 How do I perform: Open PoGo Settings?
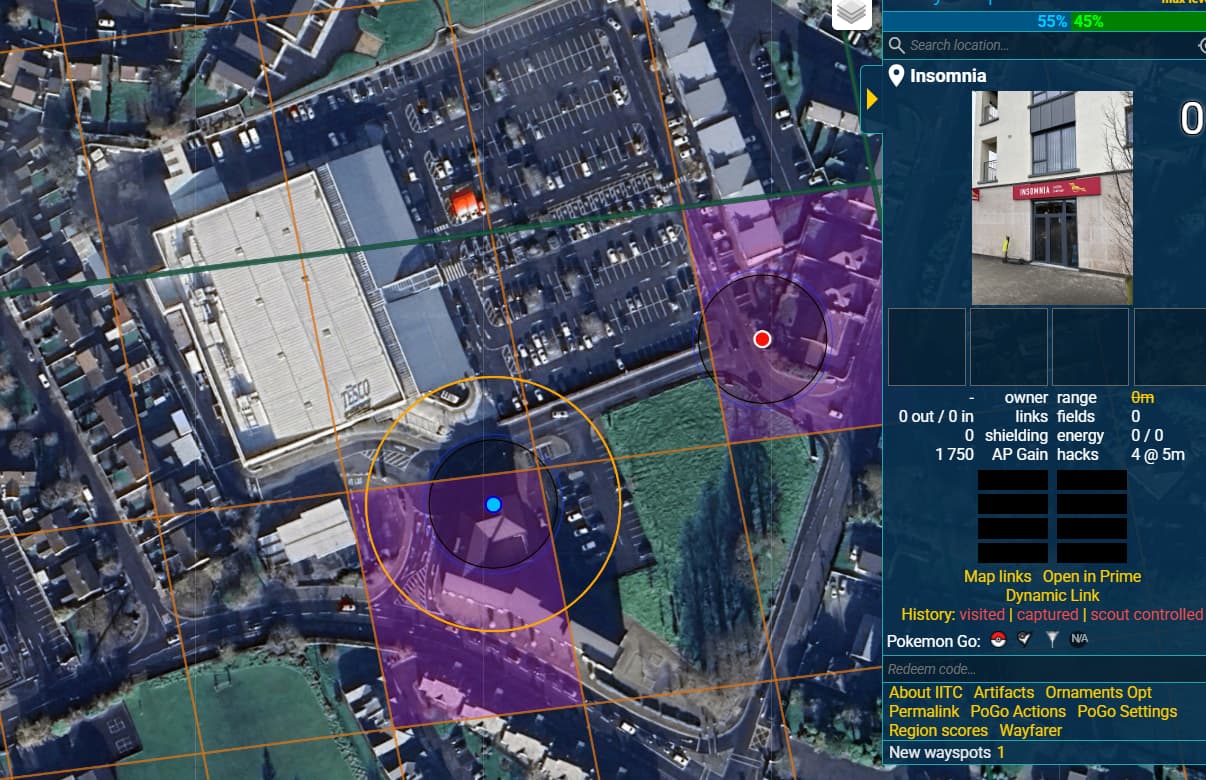1127,711
